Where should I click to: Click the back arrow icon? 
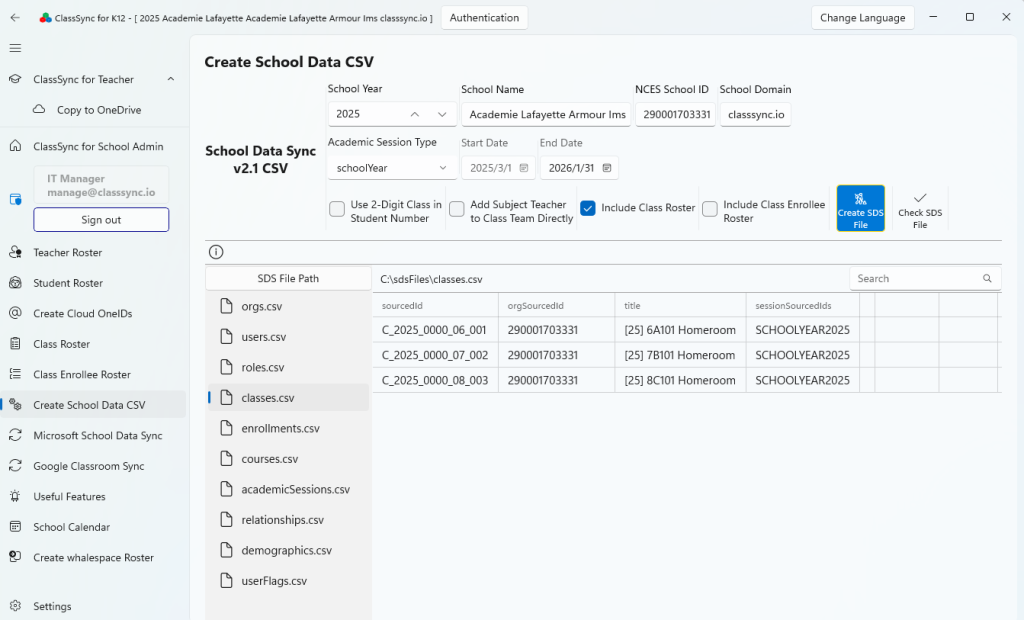[15, 18]
